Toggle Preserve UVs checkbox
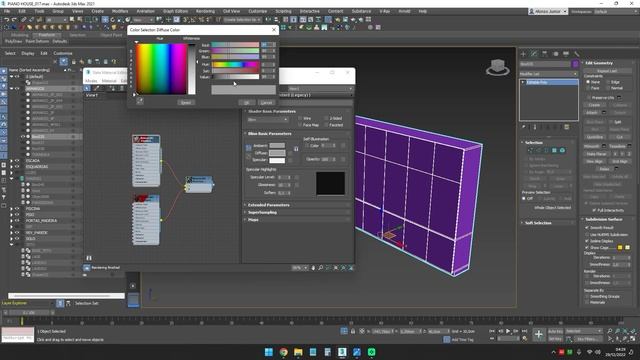 tap(589, 98)
